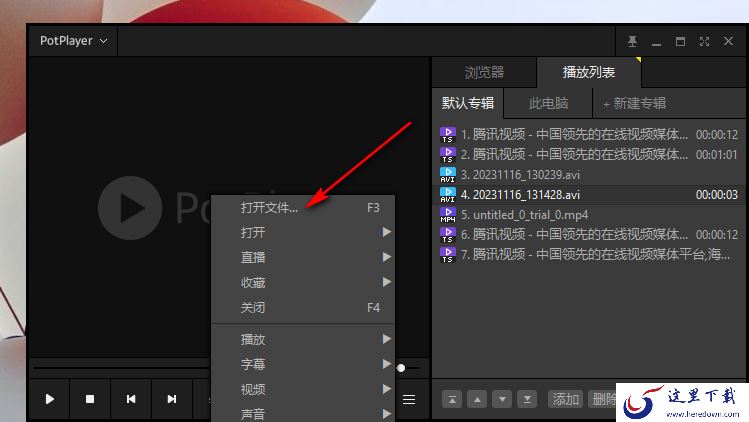The image size is (749, 422).
Task: Open the 此电脑 tab
Action: pos(548,103)
